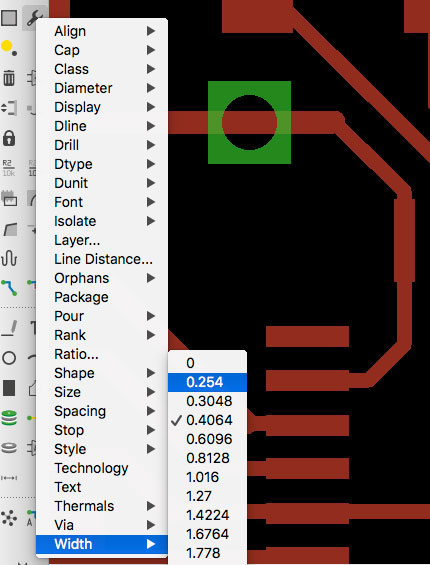Select the Signal tool with green dot and yellow line
The image size is (430, 565).
[x=32, y=418]
